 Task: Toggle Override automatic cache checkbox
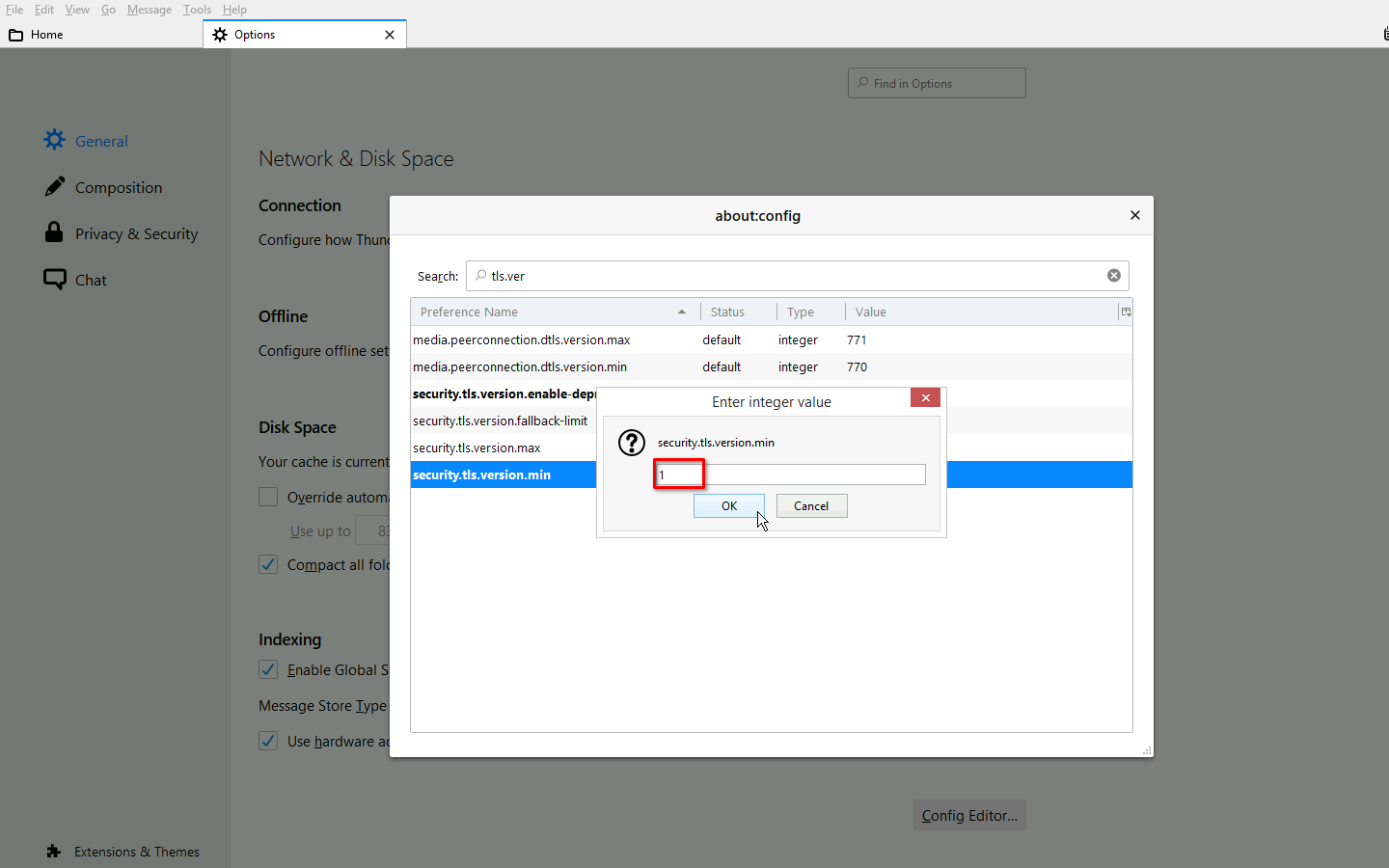tap(268, 497)
